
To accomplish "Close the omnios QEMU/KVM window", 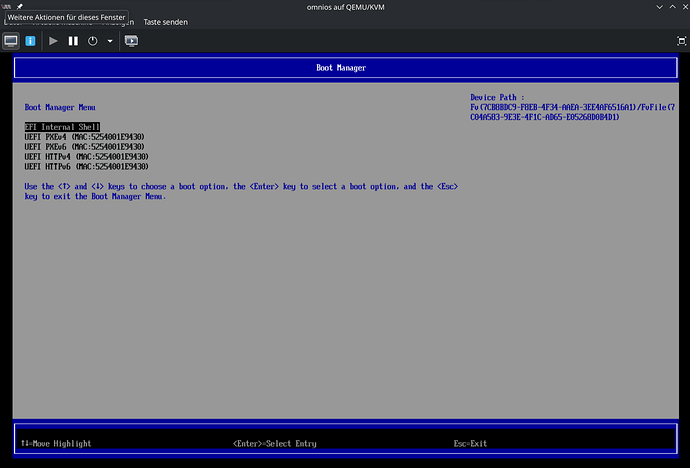I will 685,7.
